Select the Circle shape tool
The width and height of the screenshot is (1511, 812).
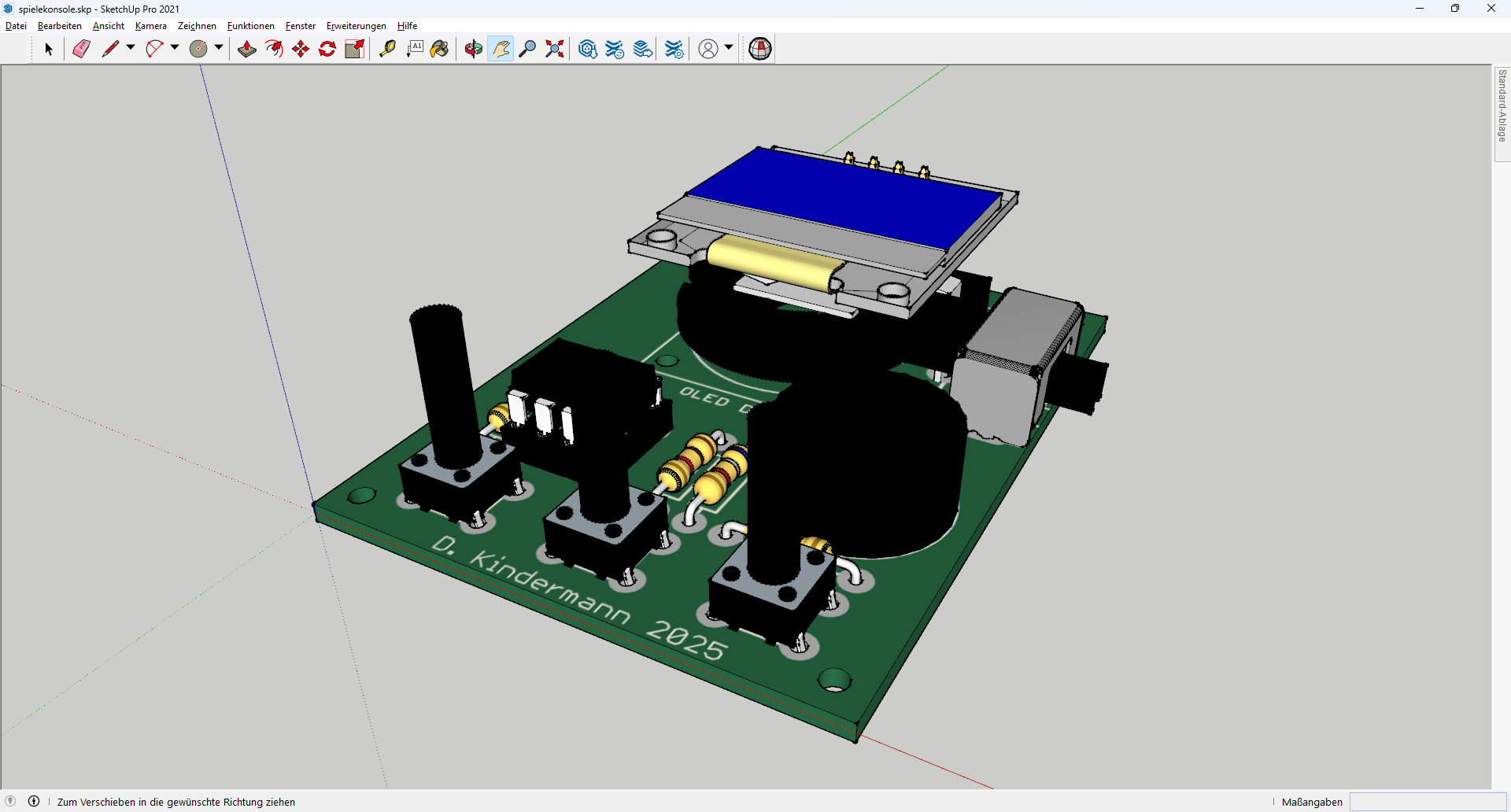pyautogui.click(x=198, y=49)
